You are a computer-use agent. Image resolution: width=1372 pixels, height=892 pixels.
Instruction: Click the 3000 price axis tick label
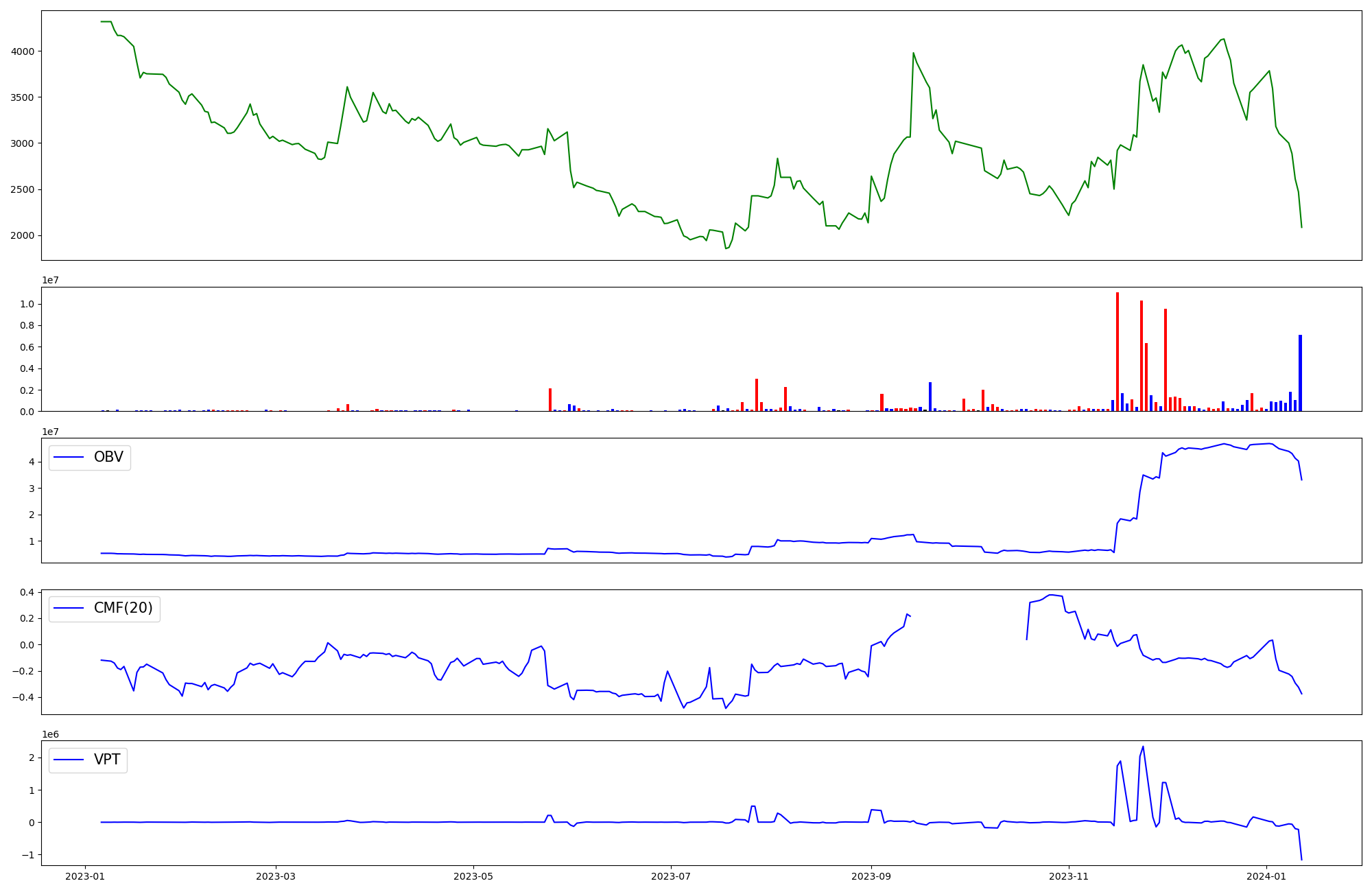pyautogui.click(x=23, y=143)
